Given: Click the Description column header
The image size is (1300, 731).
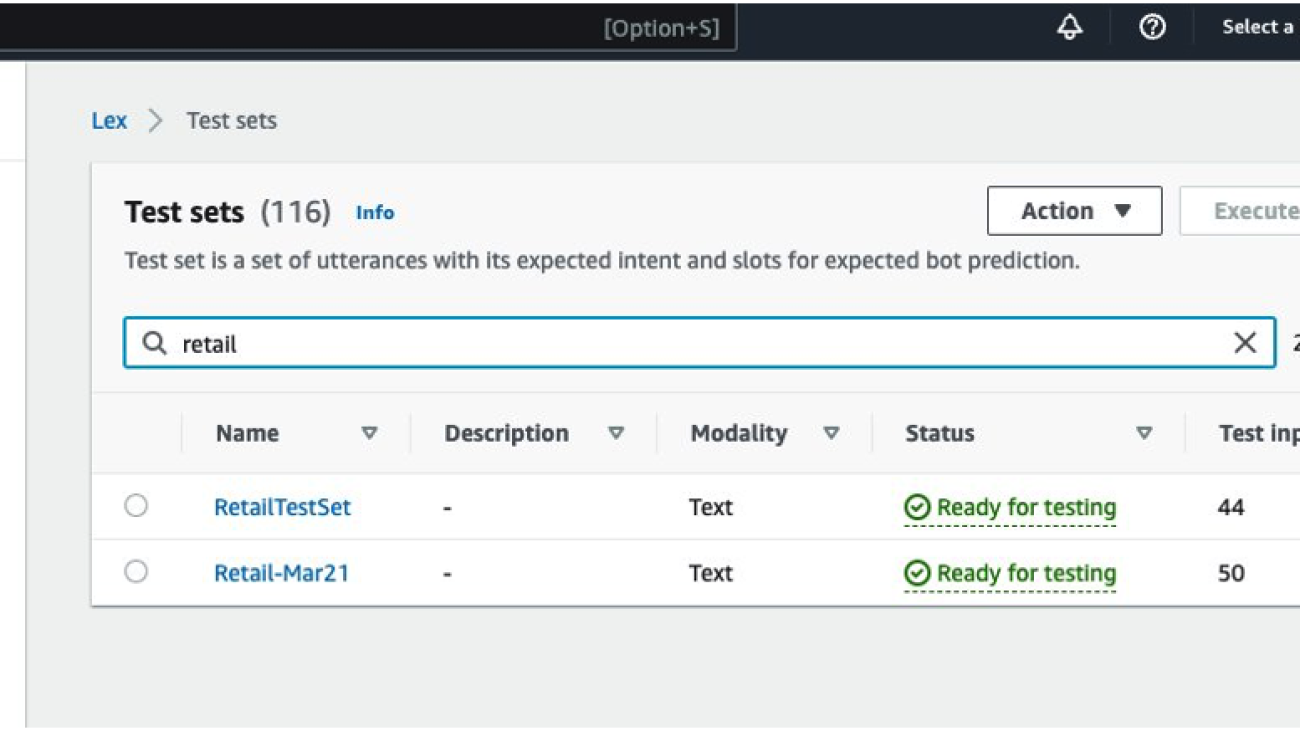Looking at the screenshot, I should click(x=506, y=434).
